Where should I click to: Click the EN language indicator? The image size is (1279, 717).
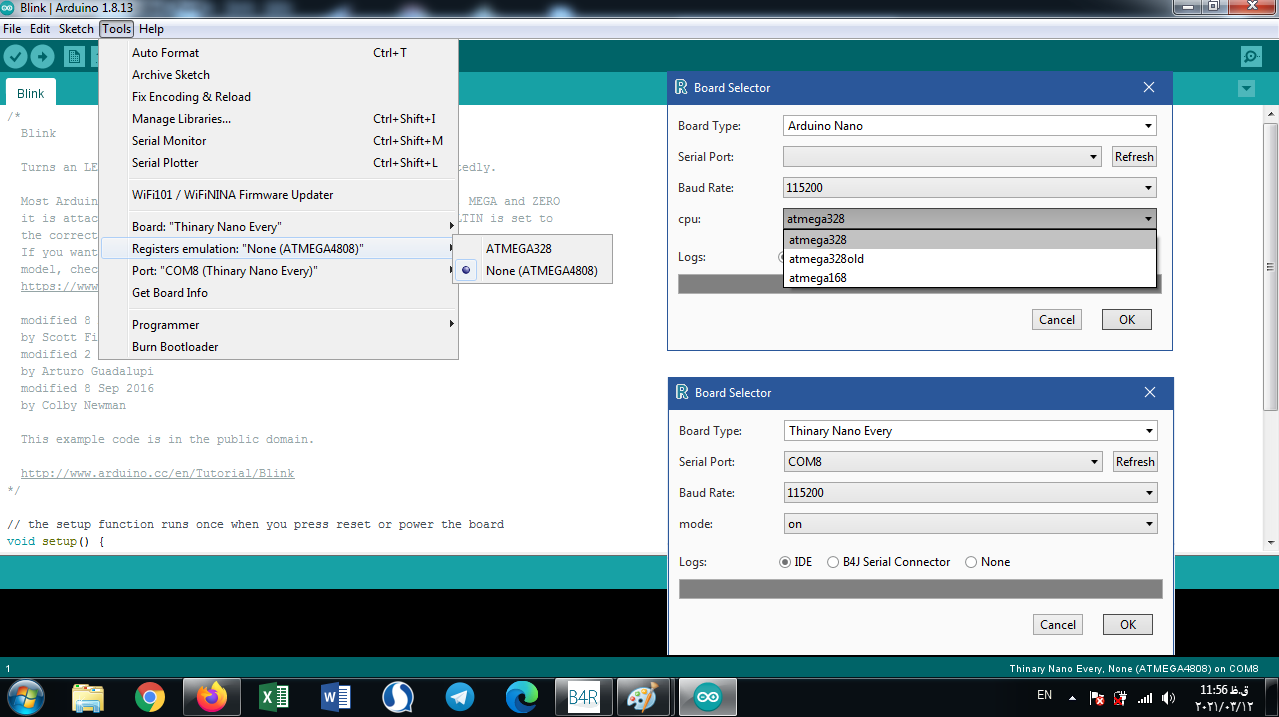click(x=1044, y=694)
